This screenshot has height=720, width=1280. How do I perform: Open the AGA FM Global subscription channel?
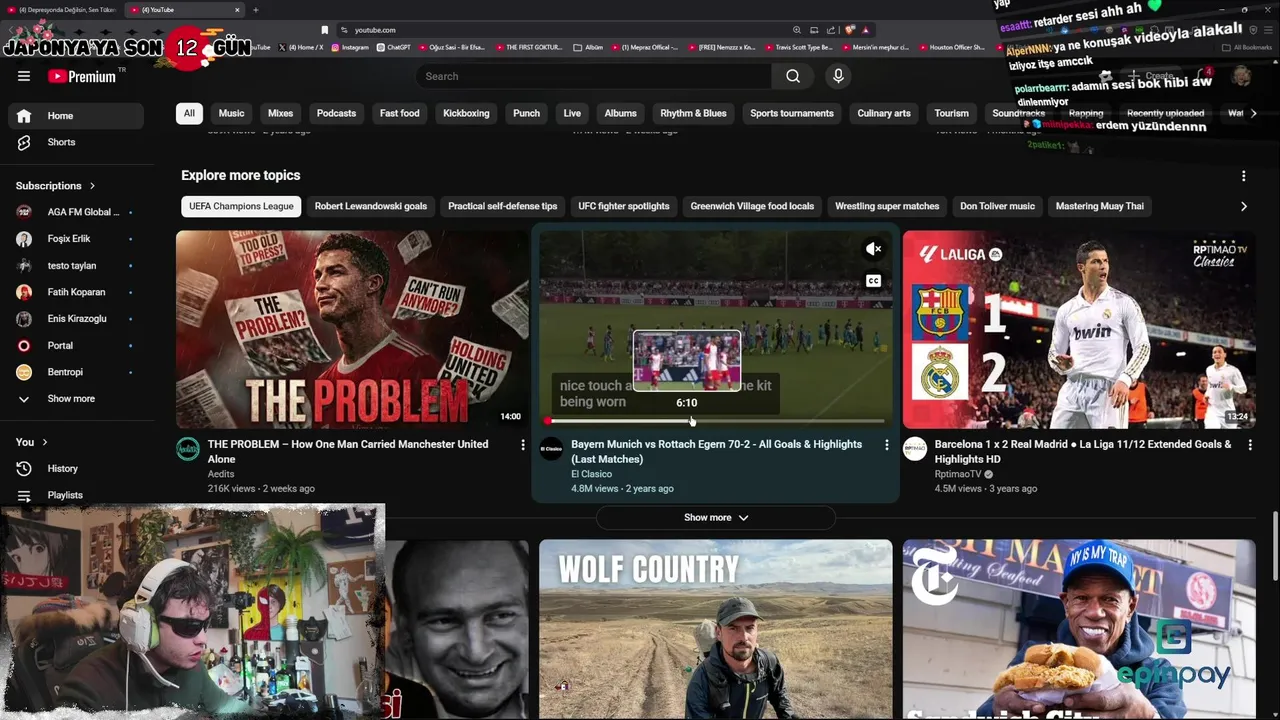tap(76, 212)
